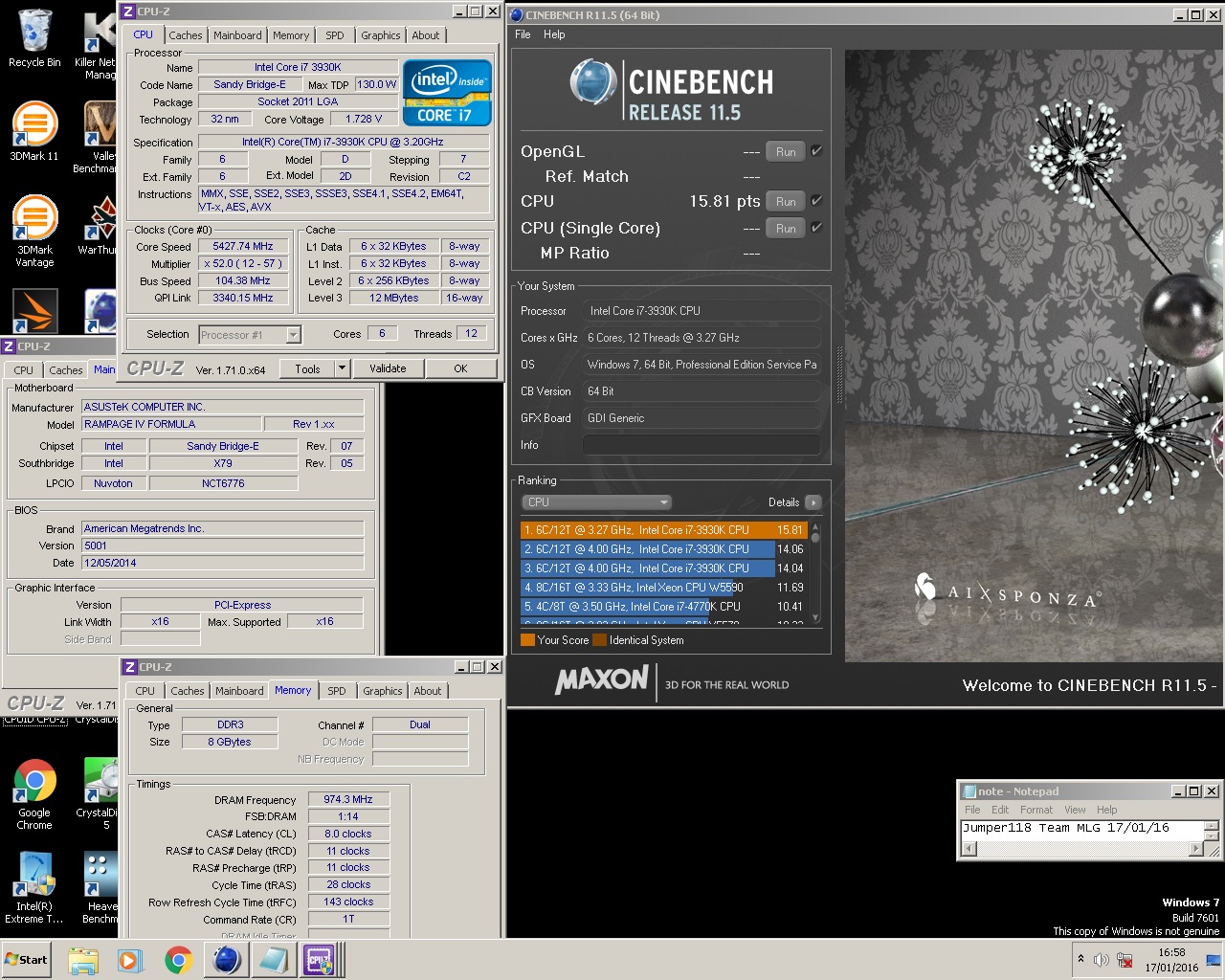Launch 3DMark 11 desktop shortcut
This screenshot has width=1225, height=980.
click(x=34, y=131)
